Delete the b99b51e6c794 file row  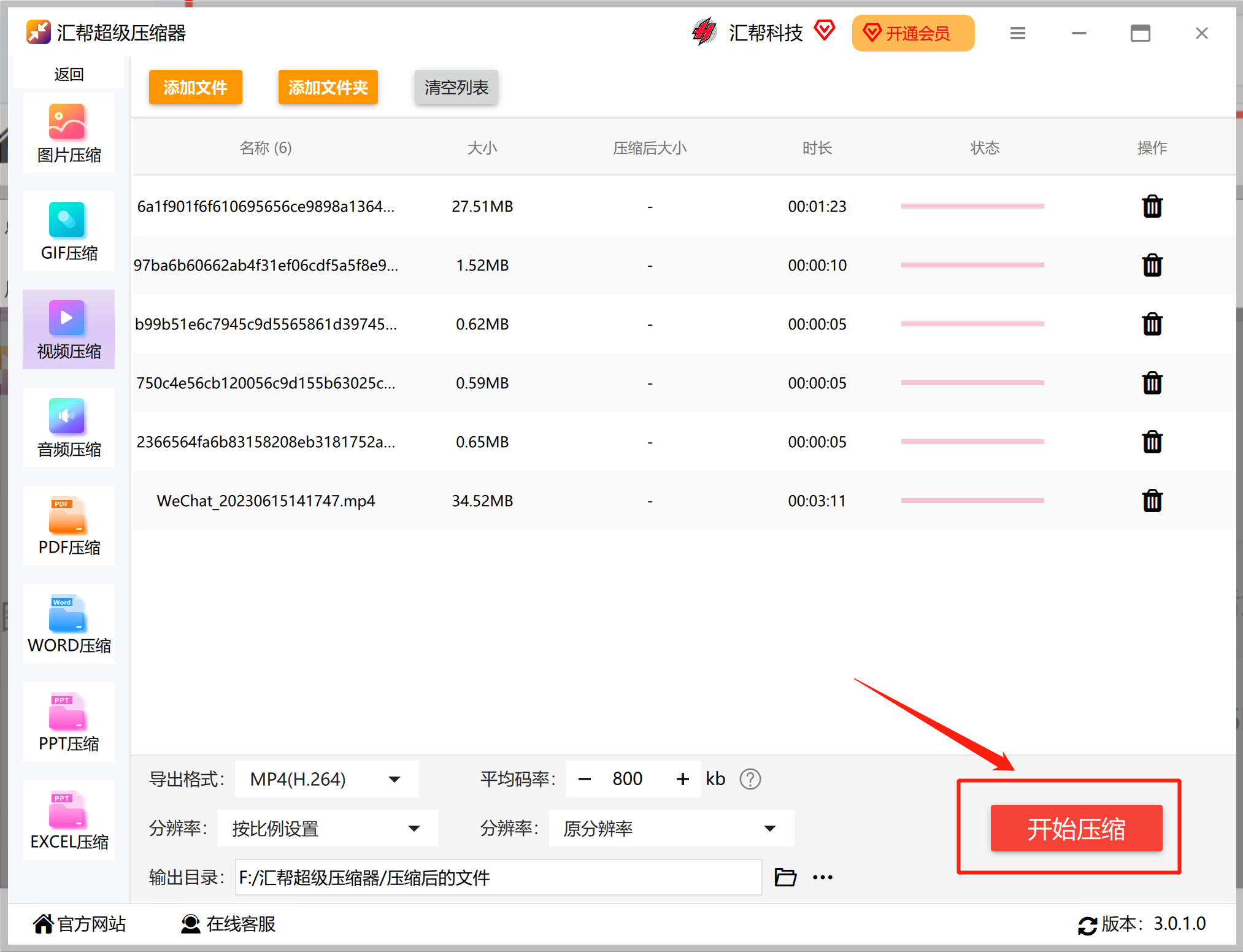click(1152, 324)
